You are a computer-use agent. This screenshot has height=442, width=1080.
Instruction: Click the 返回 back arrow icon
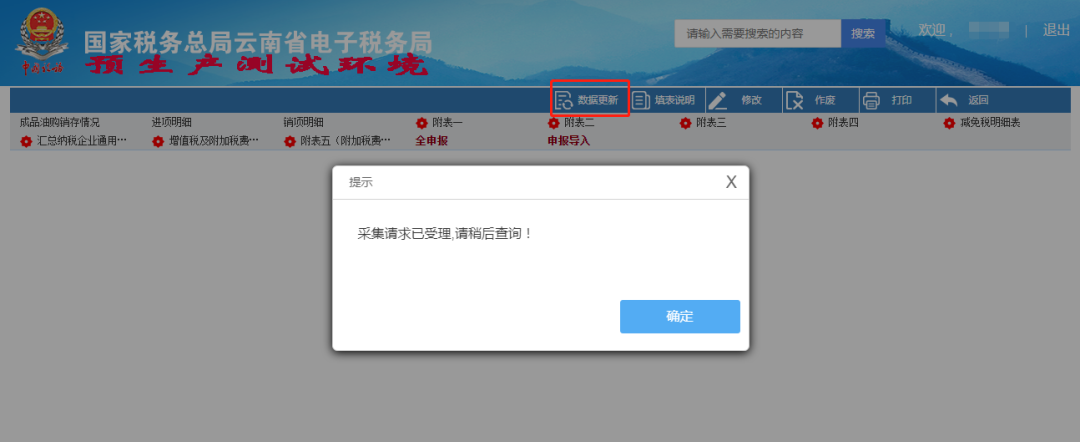pyautogui.click(x=948, y=101)
